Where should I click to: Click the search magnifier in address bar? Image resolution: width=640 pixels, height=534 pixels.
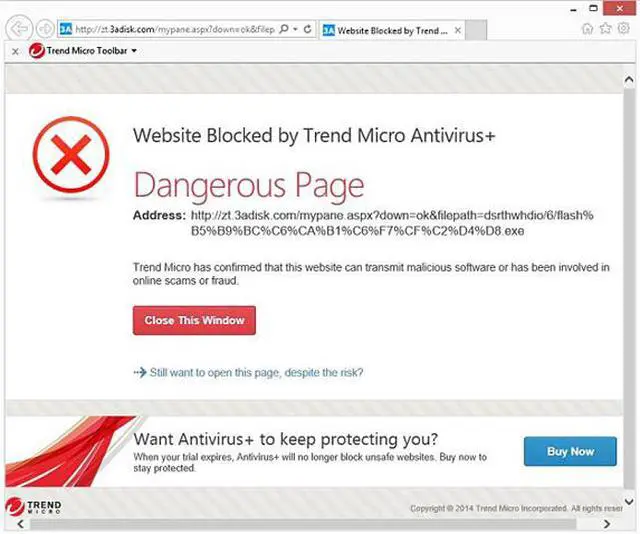click(284, 29)
